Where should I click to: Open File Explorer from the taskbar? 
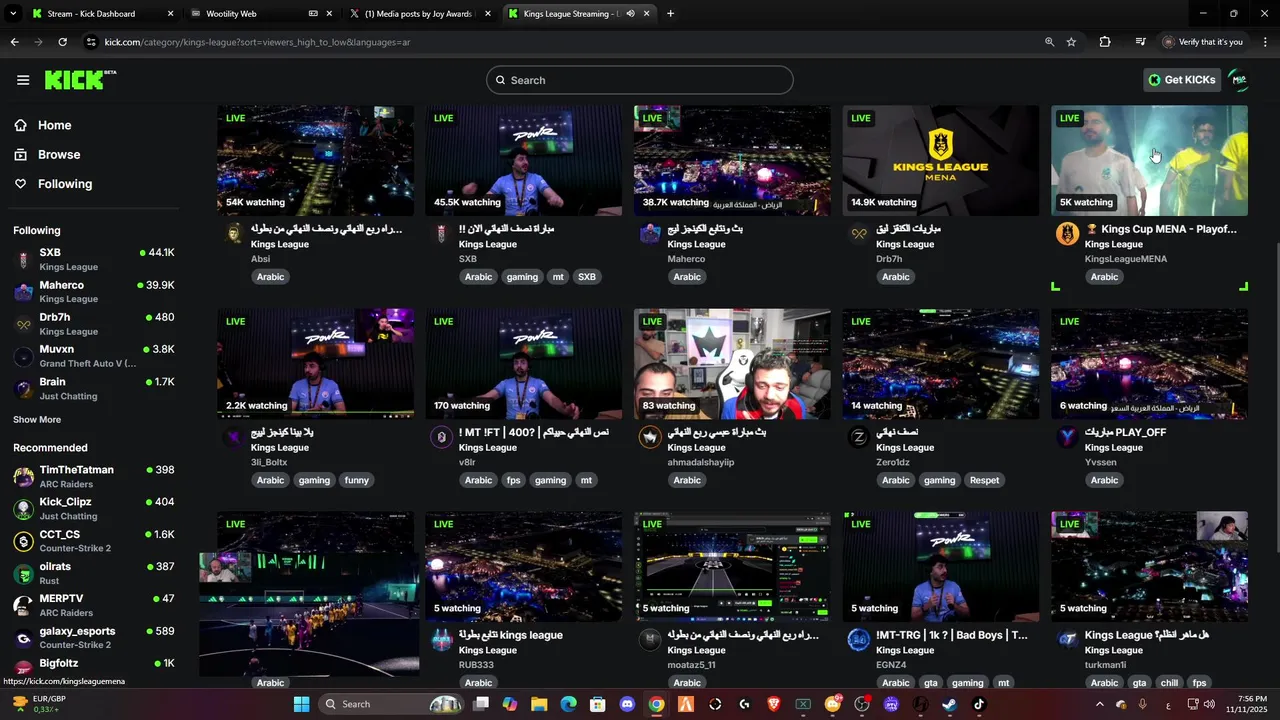click(x=539, y=704)
